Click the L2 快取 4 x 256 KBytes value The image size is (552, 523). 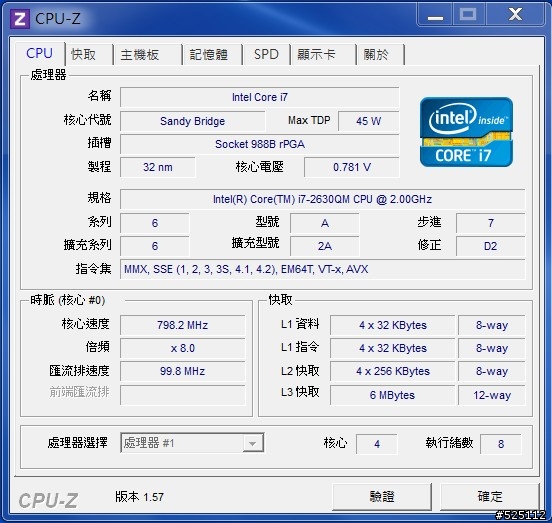pyautogui.click(x=393, y=371)
